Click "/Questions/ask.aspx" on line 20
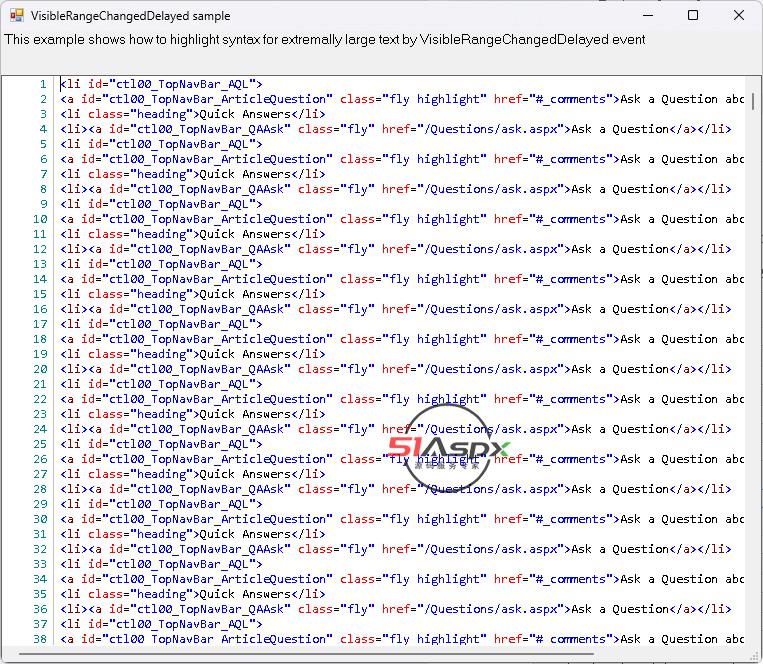 pyautogui.click(x=490, y=369)
